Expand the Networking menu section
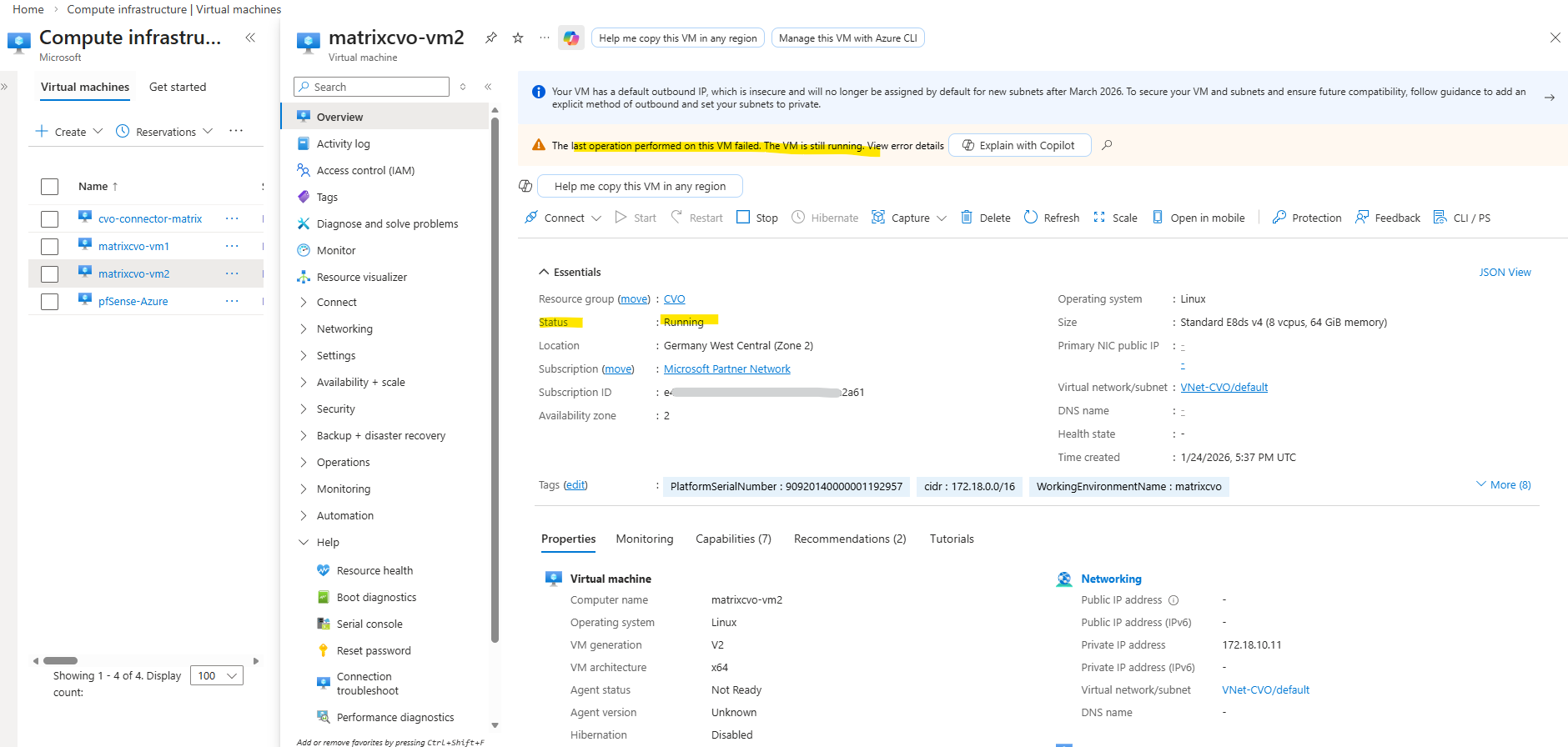This screenshot has width=1568, height=747. click(x=304, y=329)
